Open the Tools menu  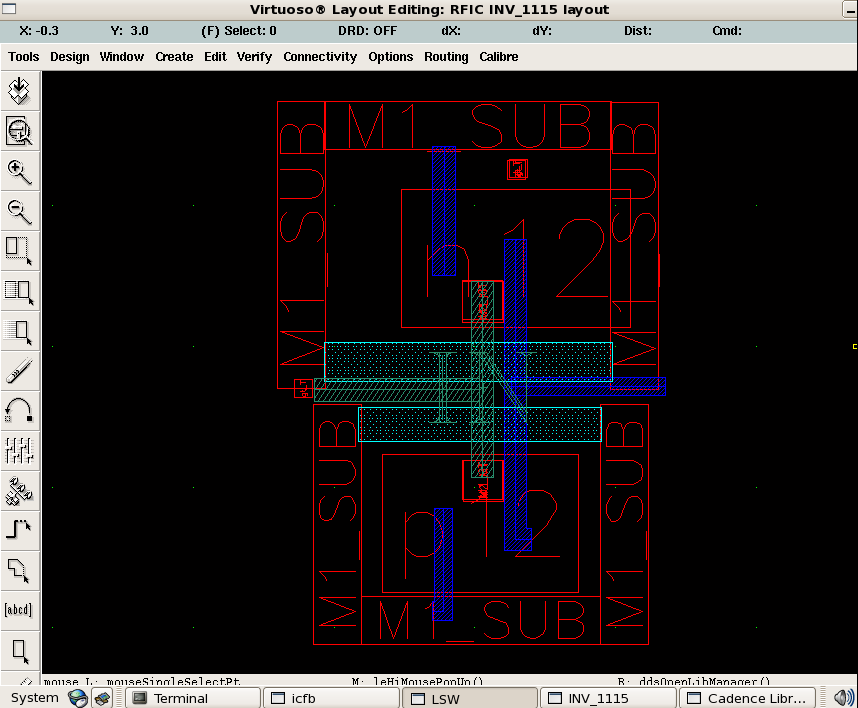24,57
